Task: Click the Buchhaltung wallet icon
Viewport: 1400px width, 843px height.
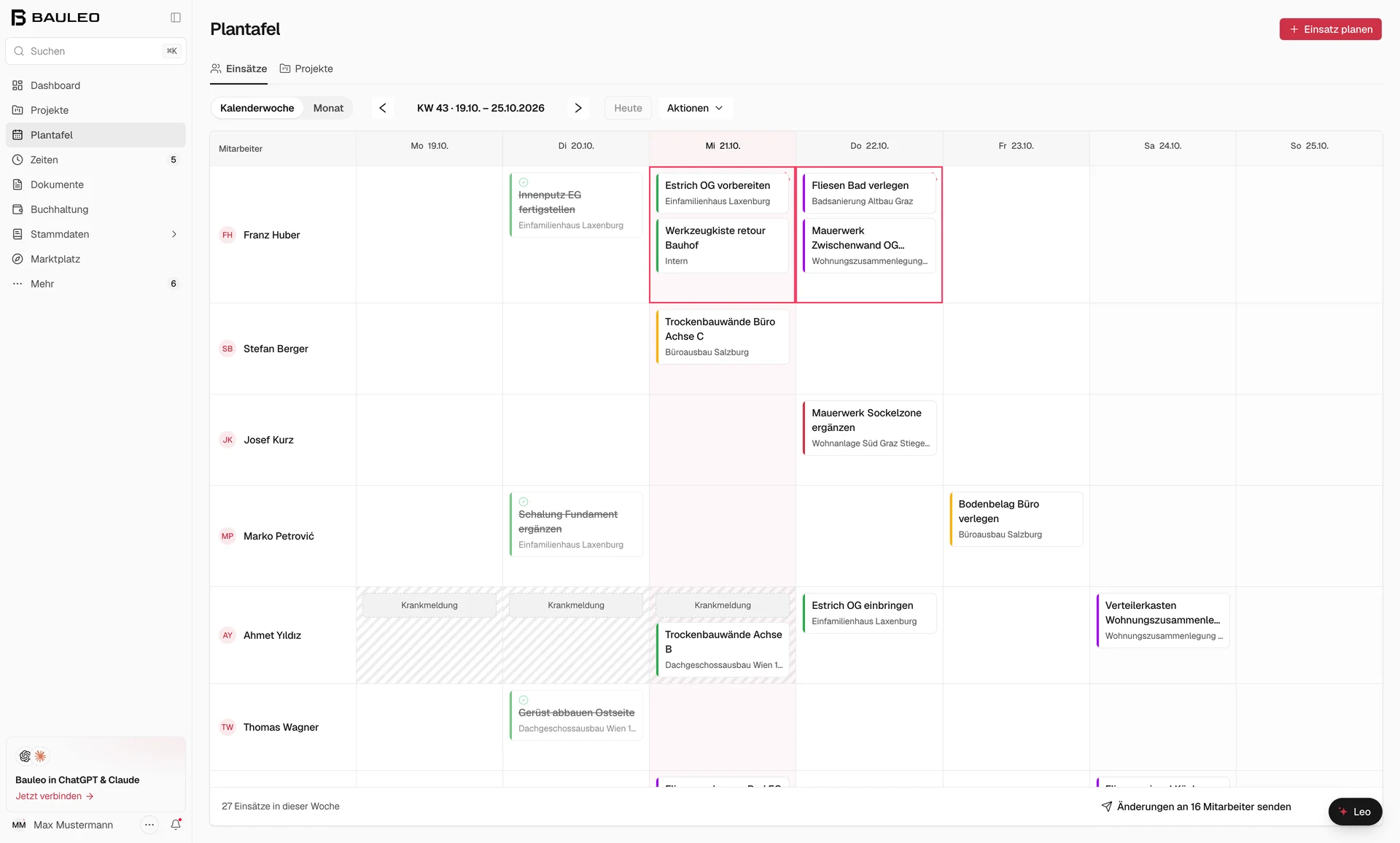Action: 17,209
